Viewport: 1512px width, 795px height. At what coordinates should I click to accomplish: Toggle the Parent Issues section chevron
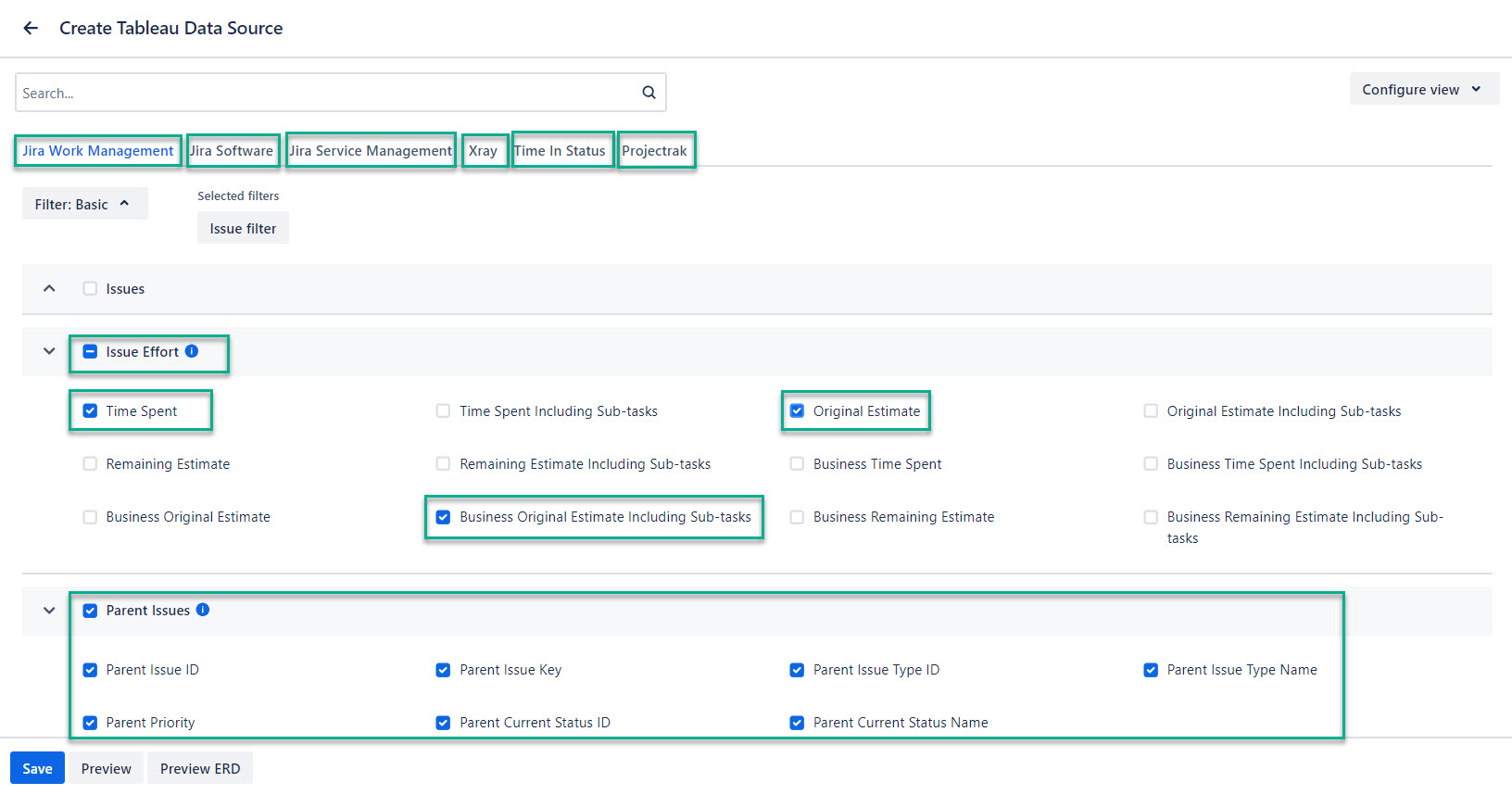click(49, 611)
